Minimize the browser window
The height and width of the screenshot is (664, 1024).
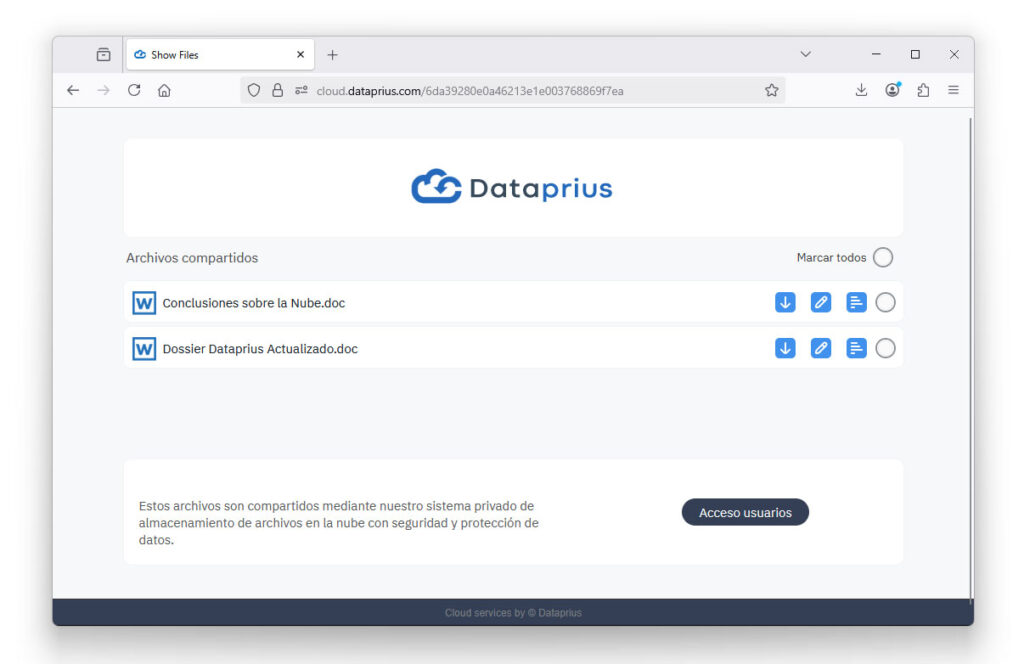[876, 54]
